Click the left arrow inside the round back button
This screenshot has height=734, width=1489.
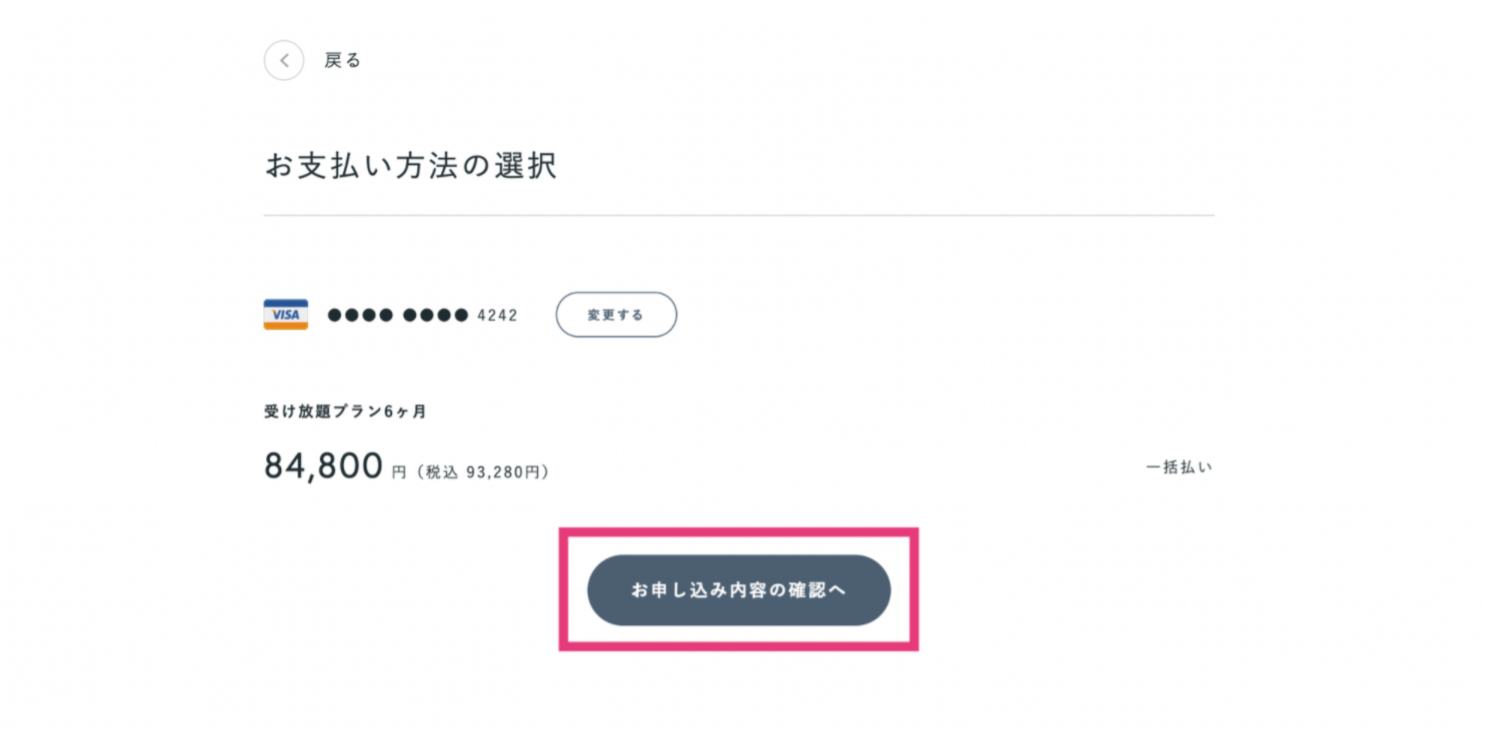284,60
